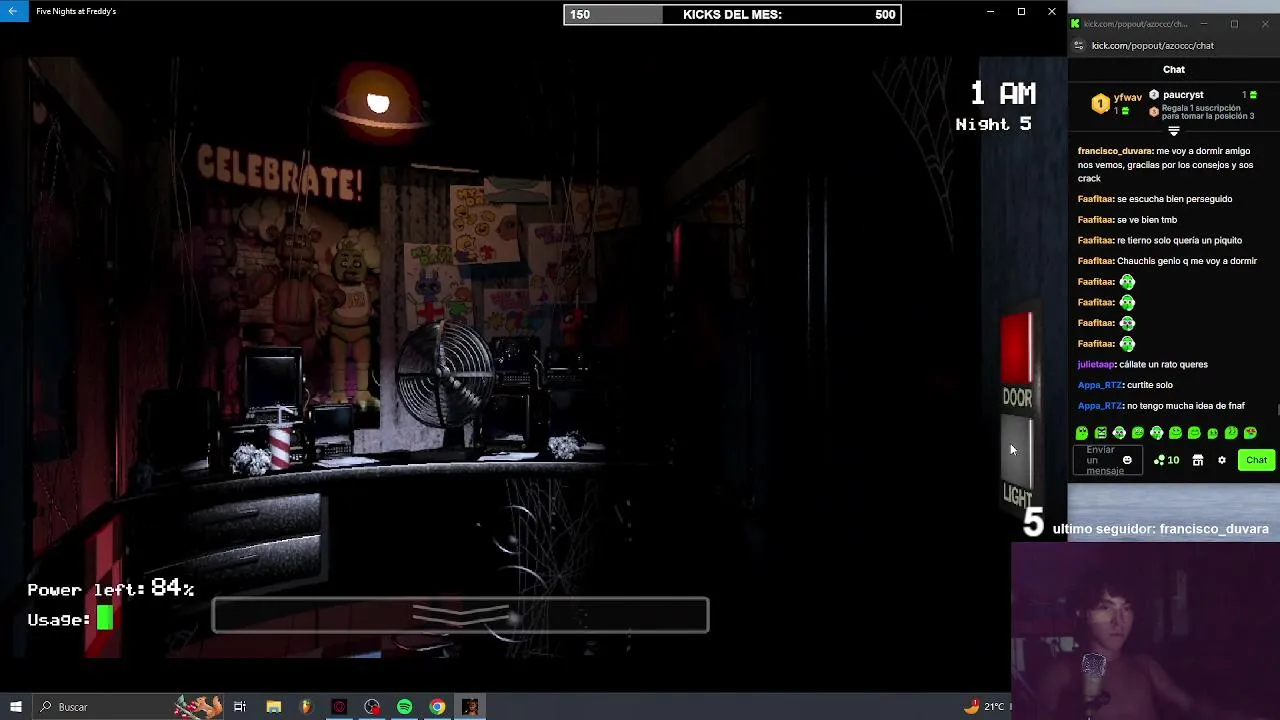
Task: Click the chat scrollbar thumb
Action: coord(1277,409)
